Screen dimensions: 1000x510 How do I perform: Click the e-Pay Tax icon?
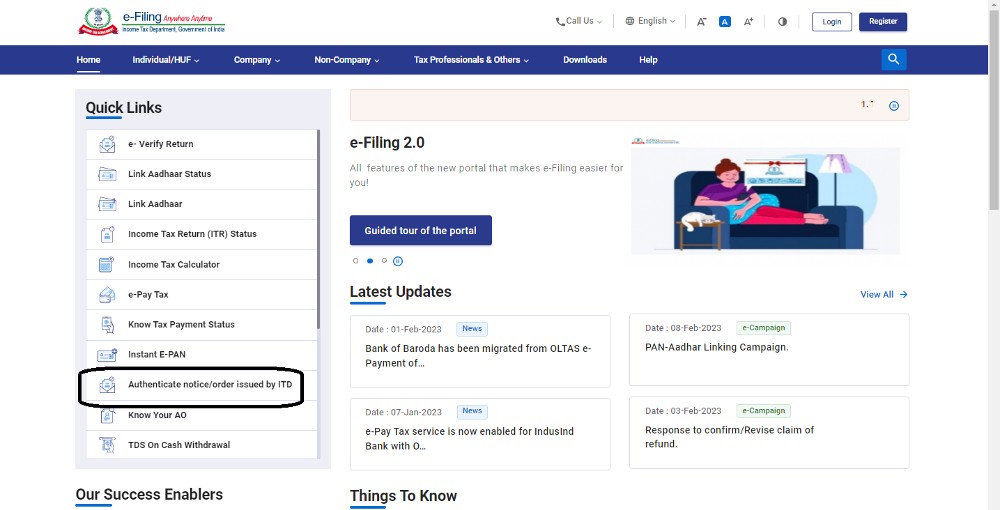tap(107, 295)
